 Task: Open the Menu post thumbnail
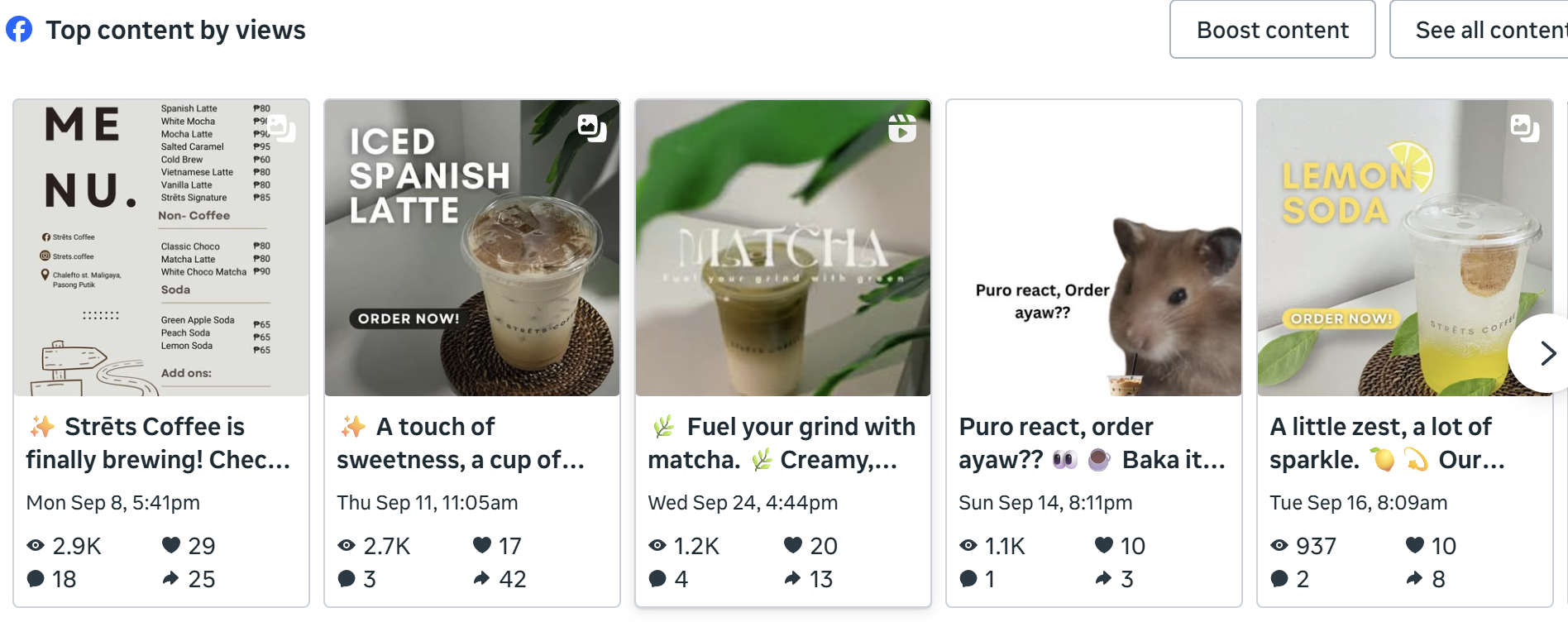161,248
